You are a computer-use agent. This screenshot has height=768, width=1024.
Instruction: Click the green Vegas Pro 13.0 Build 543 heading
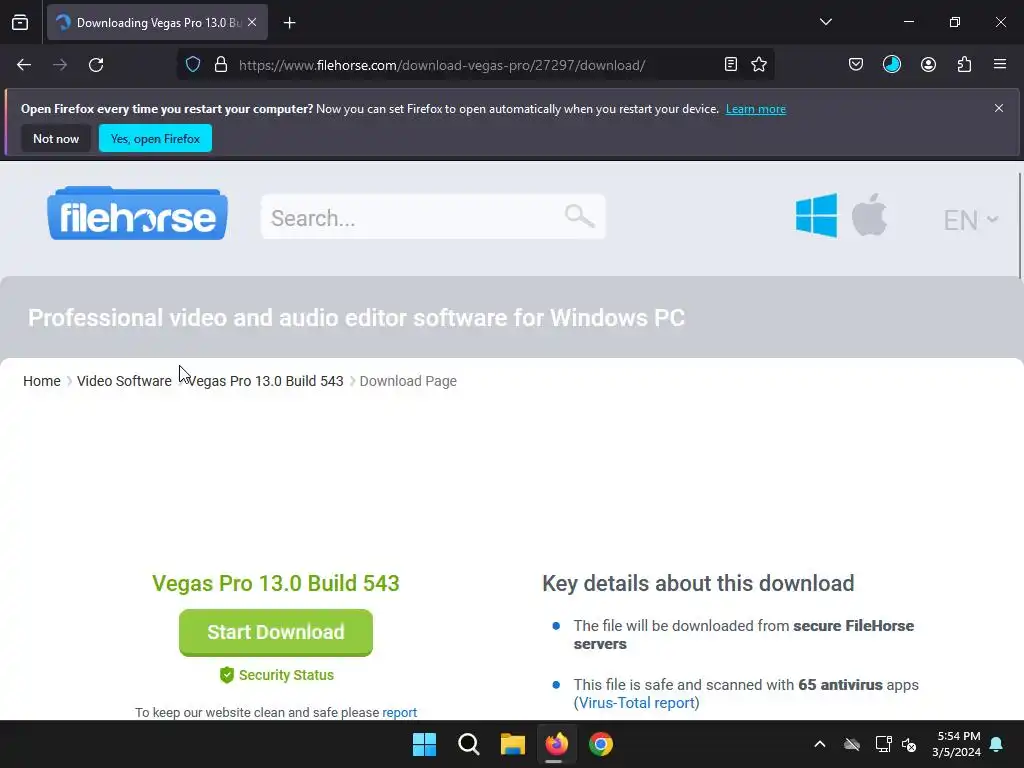276,583
